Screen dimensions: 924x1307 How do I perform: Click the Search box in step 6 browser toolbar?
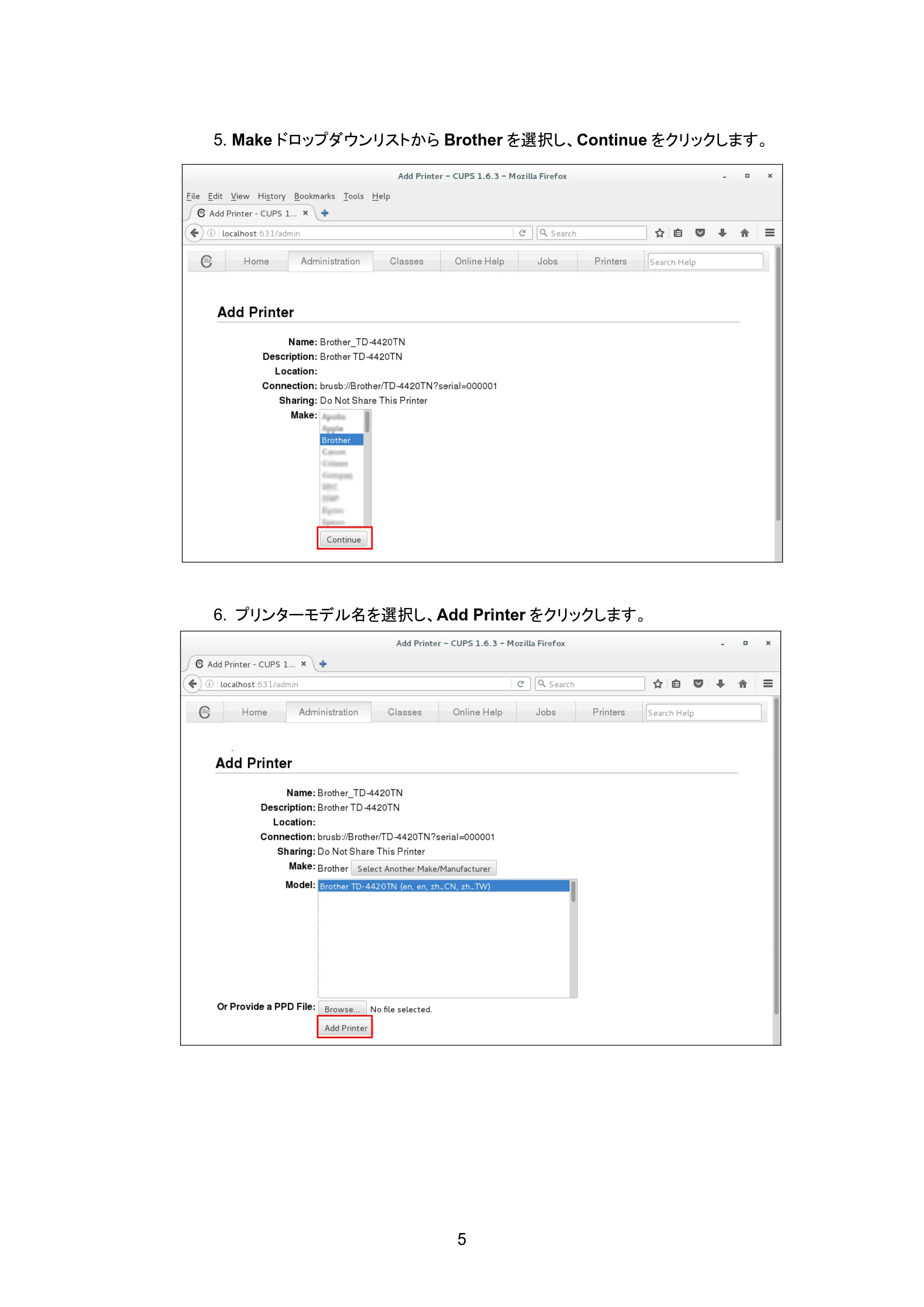tap(590, 684)
